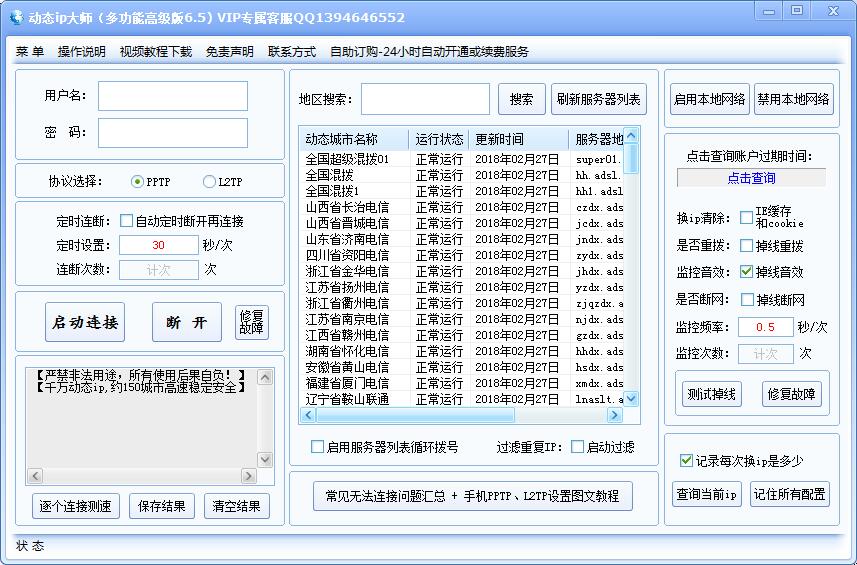Click server list horizontal scrollbar thumb
857x565 pixels.
pos(415,415)
